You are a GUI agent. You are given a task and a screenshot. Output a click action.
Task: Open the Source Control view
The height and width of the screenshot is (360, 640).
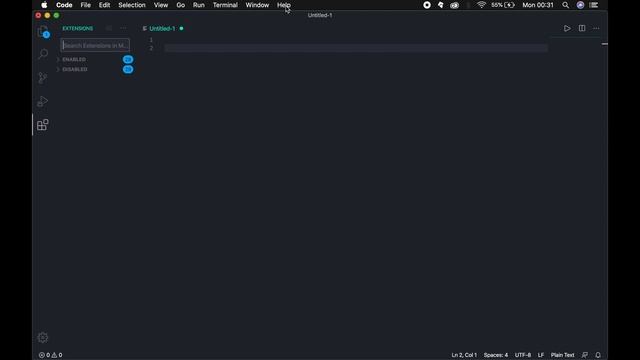(x=42, y=78)
